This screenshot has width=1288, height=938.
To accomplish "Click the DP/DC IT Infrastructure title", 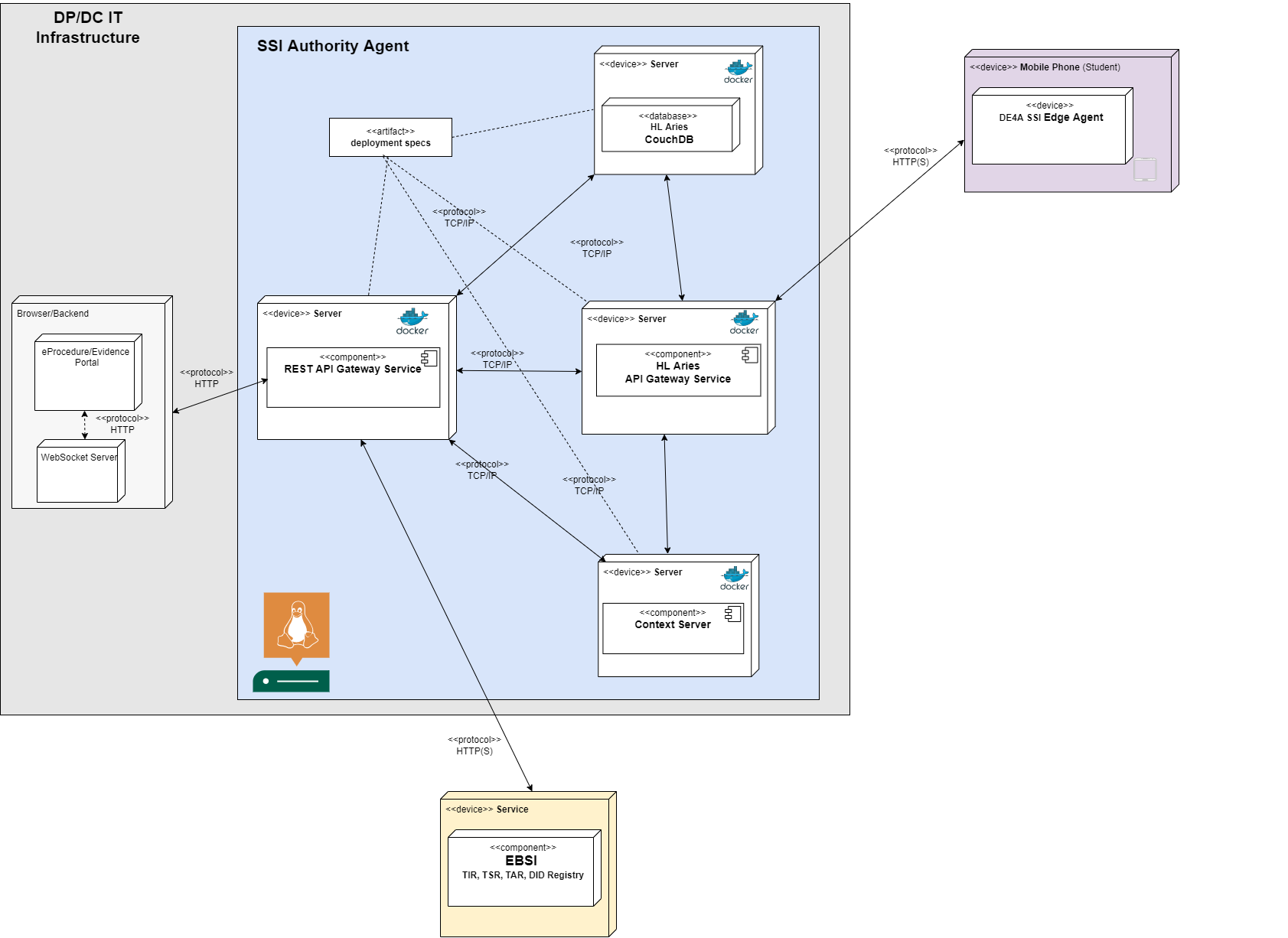I will (88, 28).
